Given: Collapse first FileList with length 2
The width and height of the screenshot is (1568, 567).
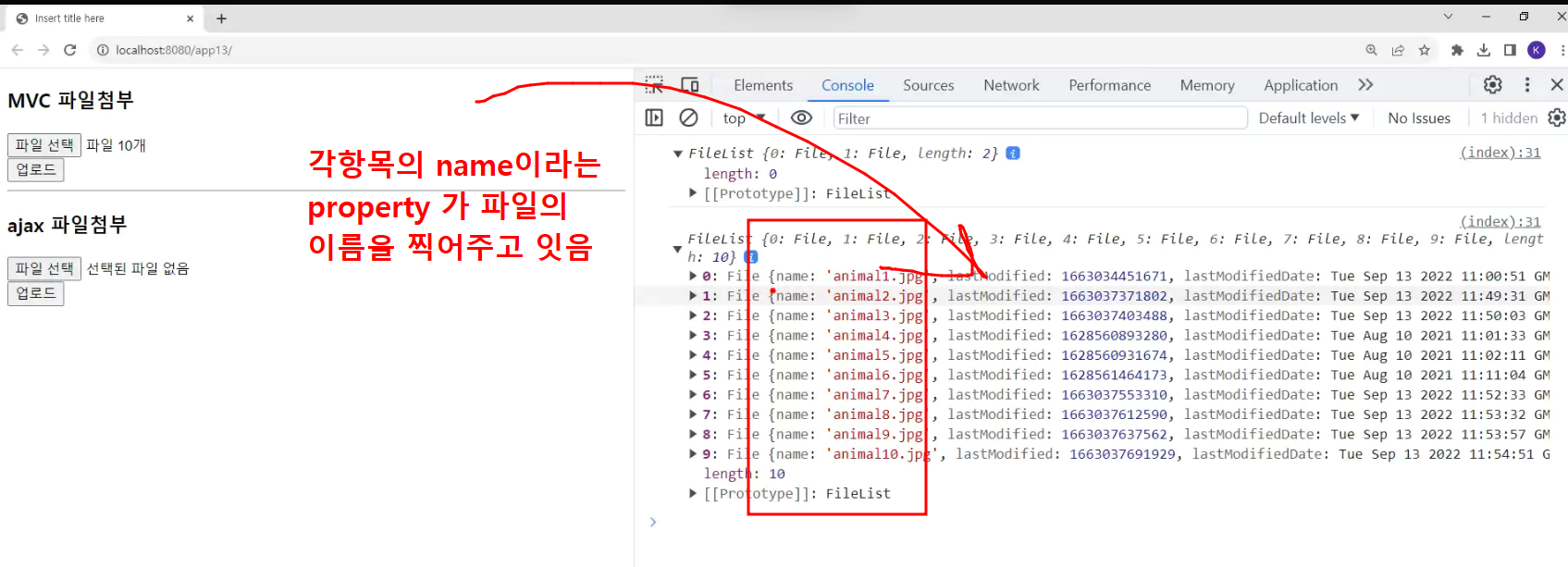Looking at the screenshot, I should 678,154.
